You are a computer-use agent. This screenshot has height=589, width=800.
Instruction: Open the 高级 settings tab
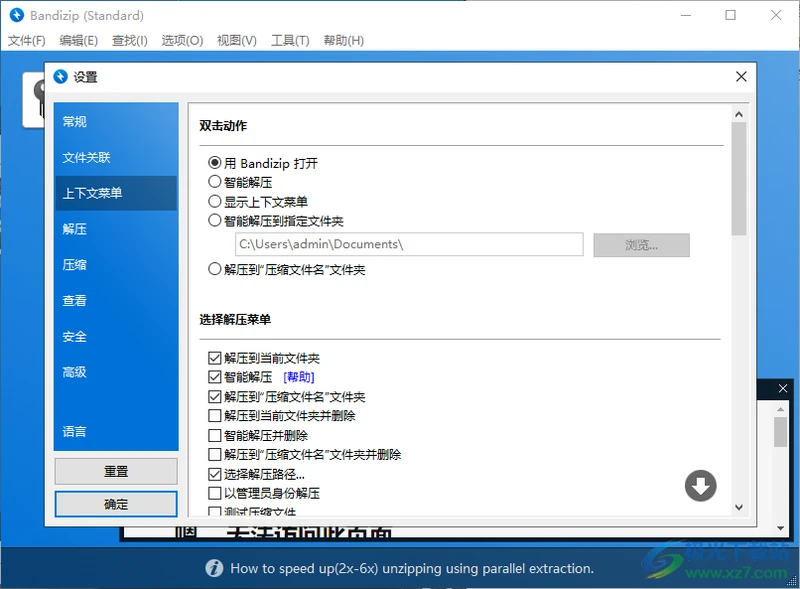(116, 372)
